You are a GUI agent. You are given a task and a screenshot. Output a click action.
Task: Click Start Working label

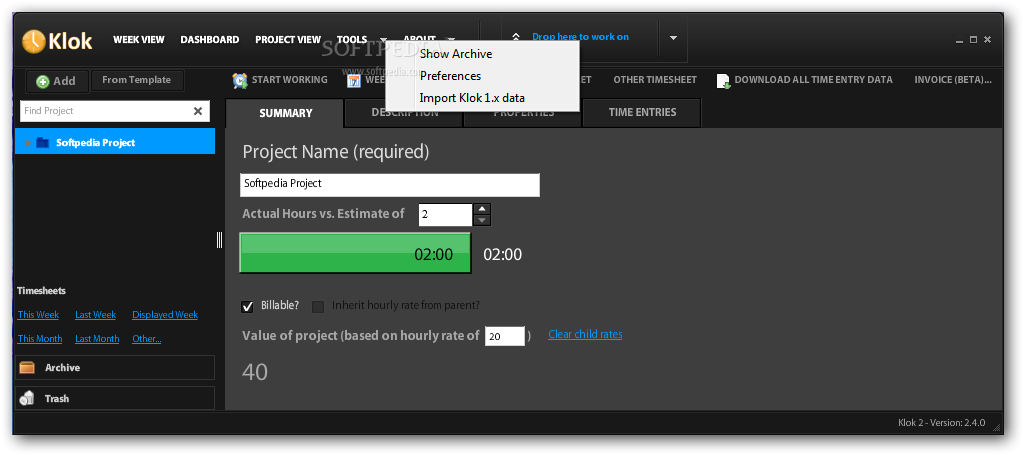point(289,80)
